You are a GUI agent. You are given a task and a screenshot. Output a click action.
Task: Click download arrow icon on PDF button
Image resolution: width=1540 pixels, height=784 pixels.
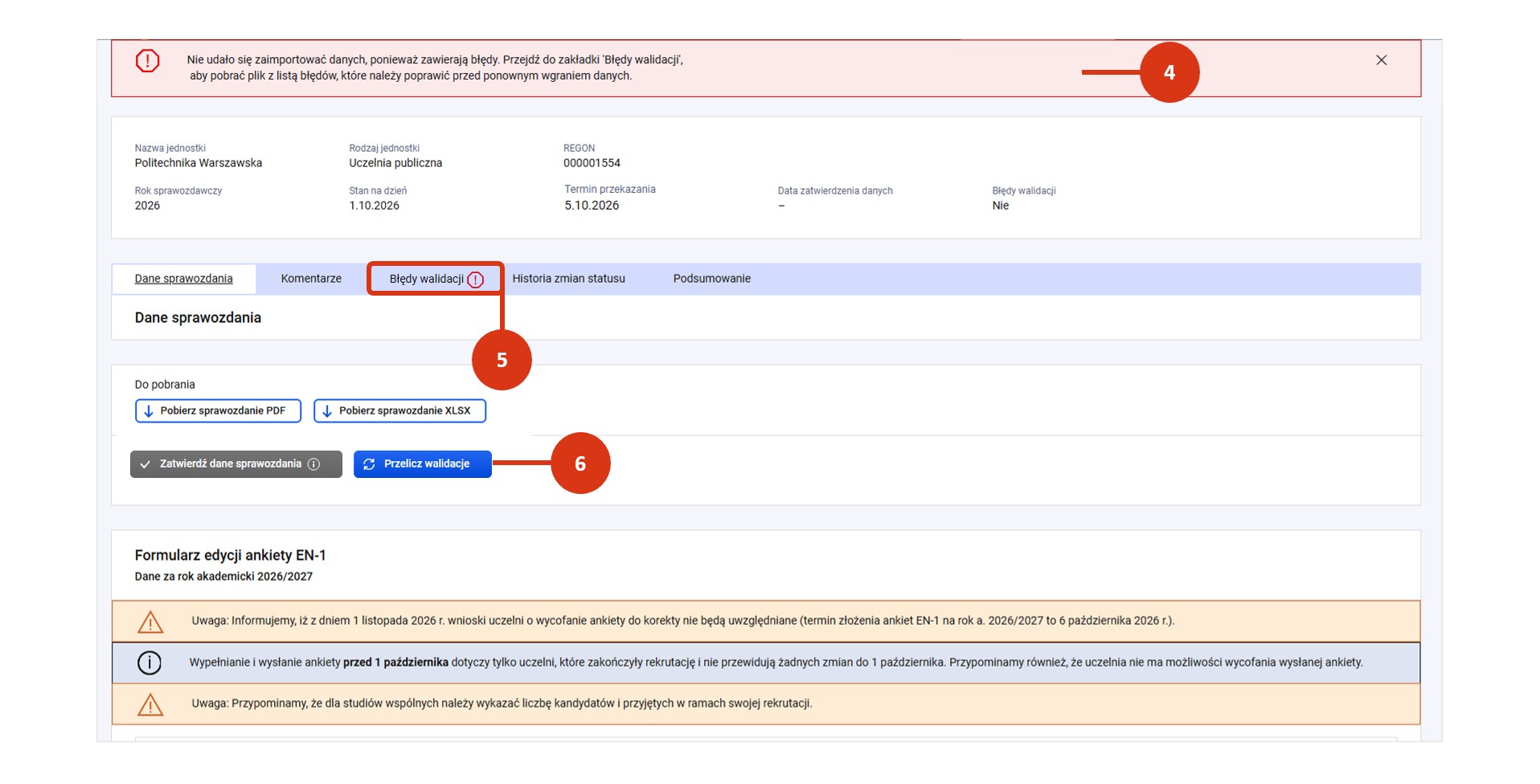click(149, 411)
